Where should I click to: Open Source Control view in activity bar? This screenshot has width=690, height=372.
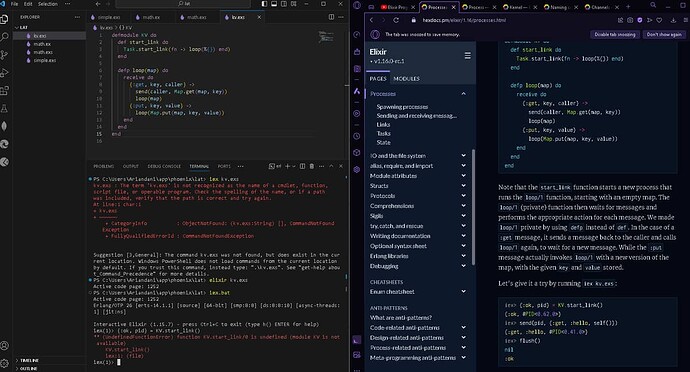click(x=4, y=55)
